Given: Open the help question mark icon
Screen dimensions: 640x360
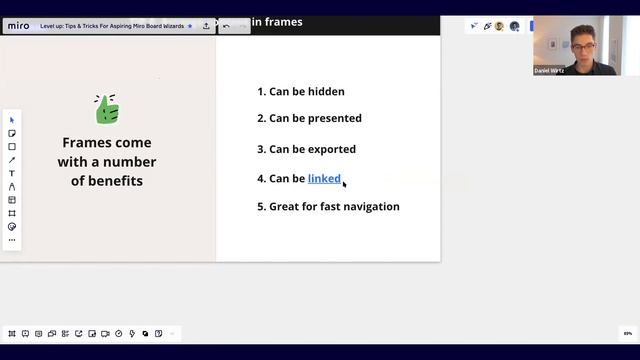Looking at the screenshot, I should point(158,333).
